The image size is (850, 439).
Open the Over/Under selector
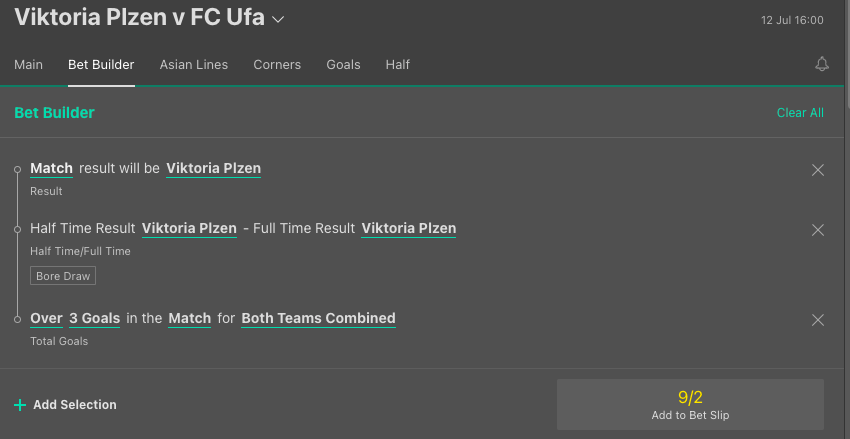tap(46, 318)
